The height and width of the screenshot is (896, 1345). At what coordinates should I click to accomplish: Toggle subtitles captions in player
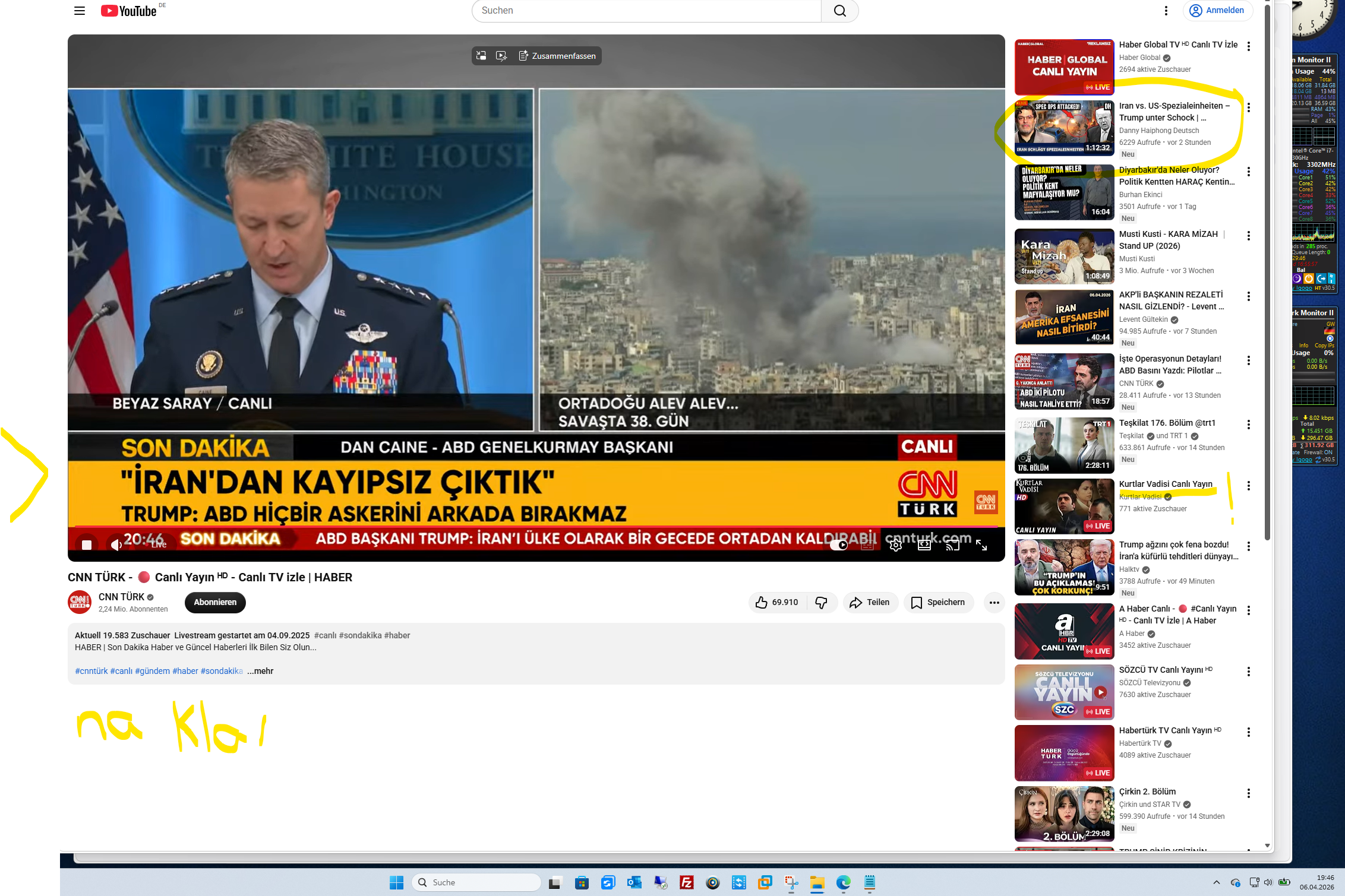tap(867, 544)
